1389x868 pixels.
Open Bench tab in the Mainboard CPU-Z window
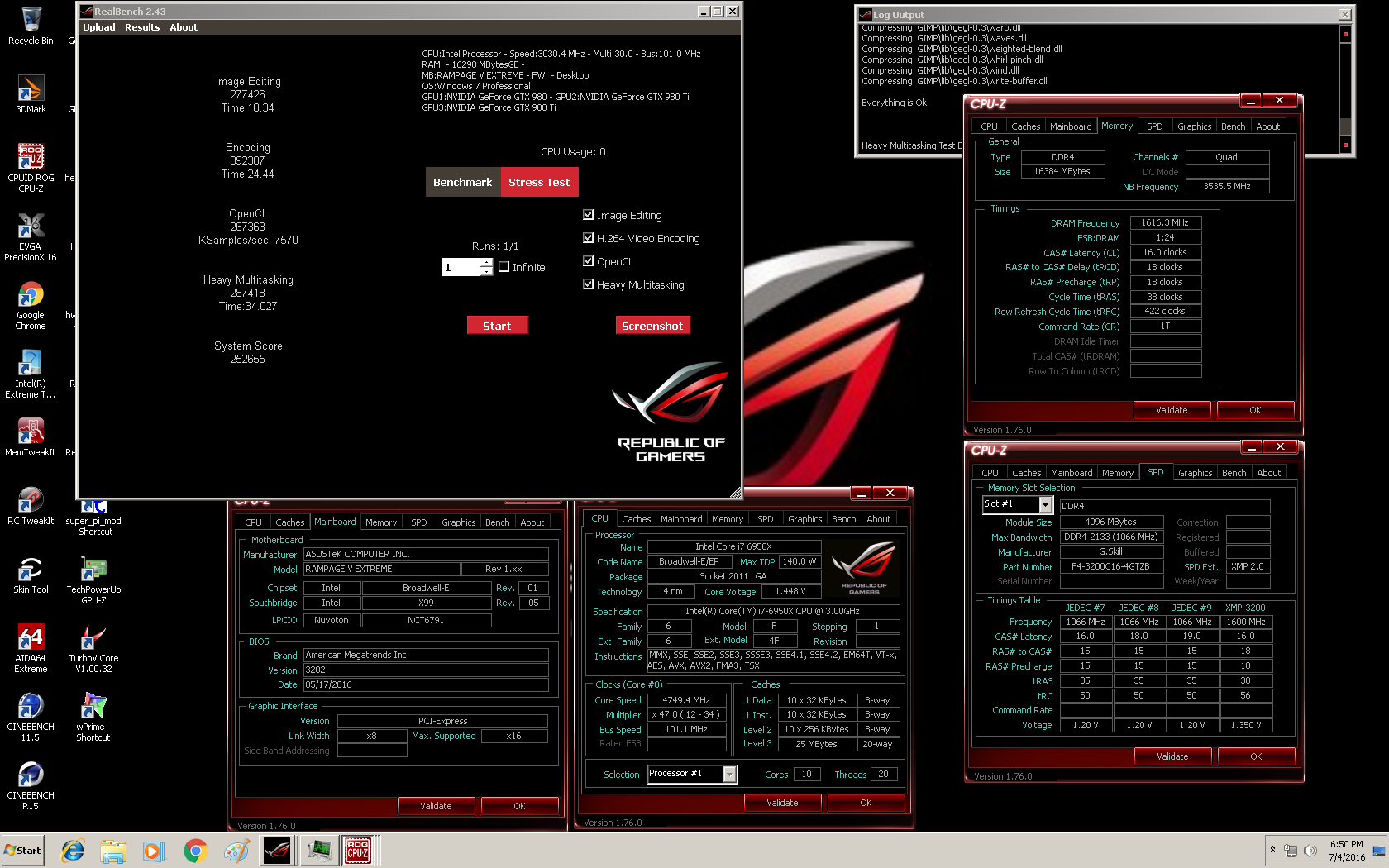497,522
